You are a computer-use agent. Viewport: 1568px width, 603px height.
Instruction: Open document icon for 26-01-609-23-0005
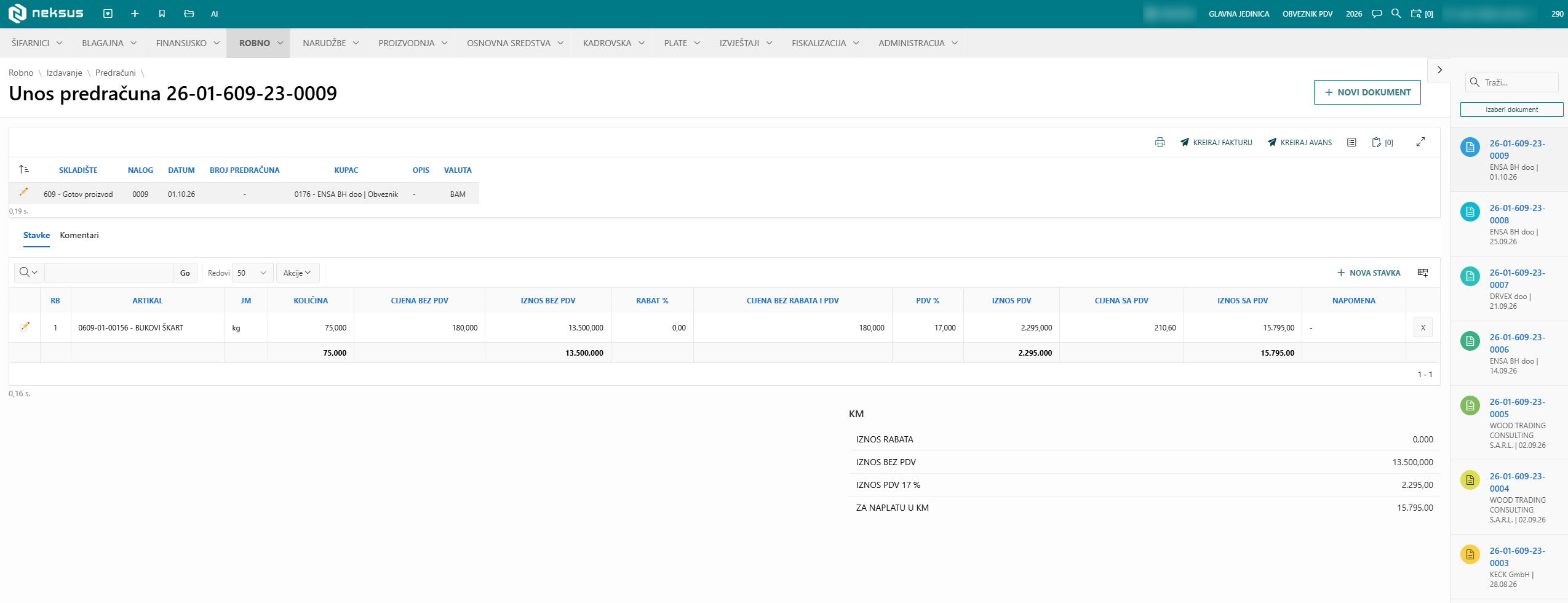pos(1470,405)
